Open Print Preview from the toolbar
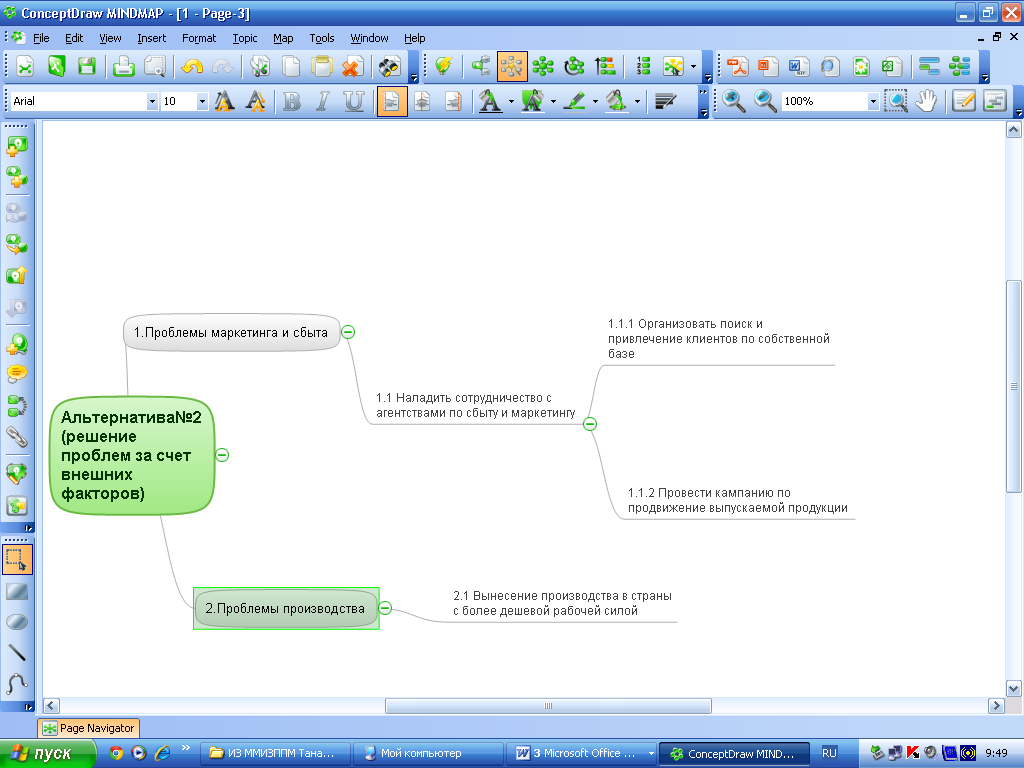1024x768 pixels. [155, 67]
